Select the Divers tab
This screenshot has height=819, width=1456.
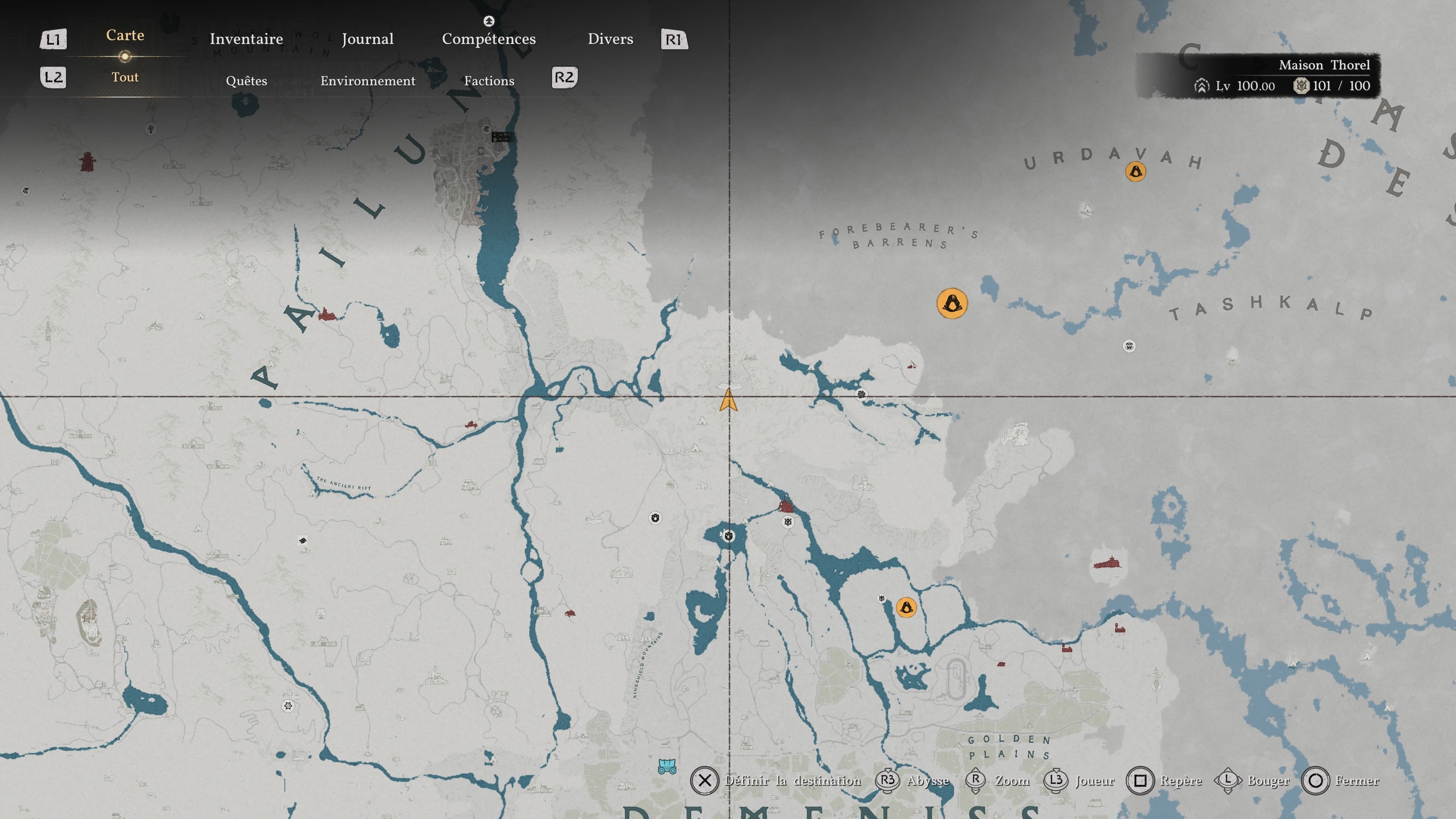[610, 39]
